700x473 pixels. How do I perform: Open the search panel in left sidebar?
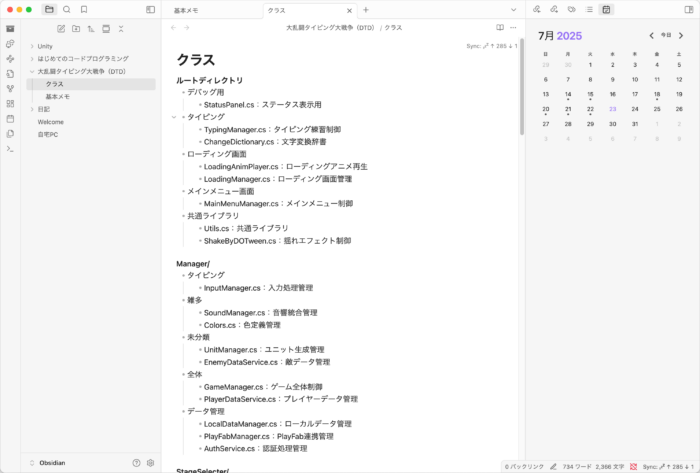tap(67, 9)
